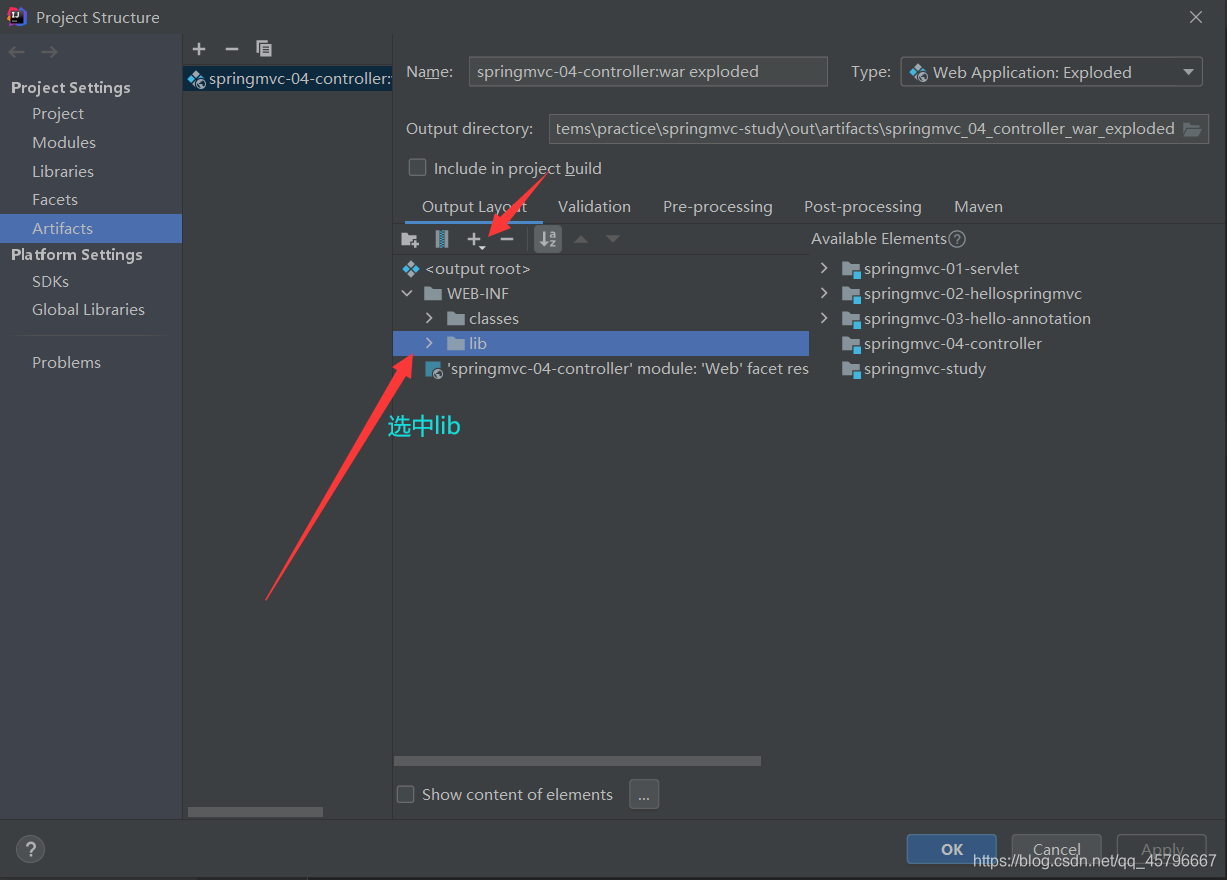Open the Type dropdown Web Application: Exploded
This screenshot has width=1227, height=880.
[x=1052, y=72]
